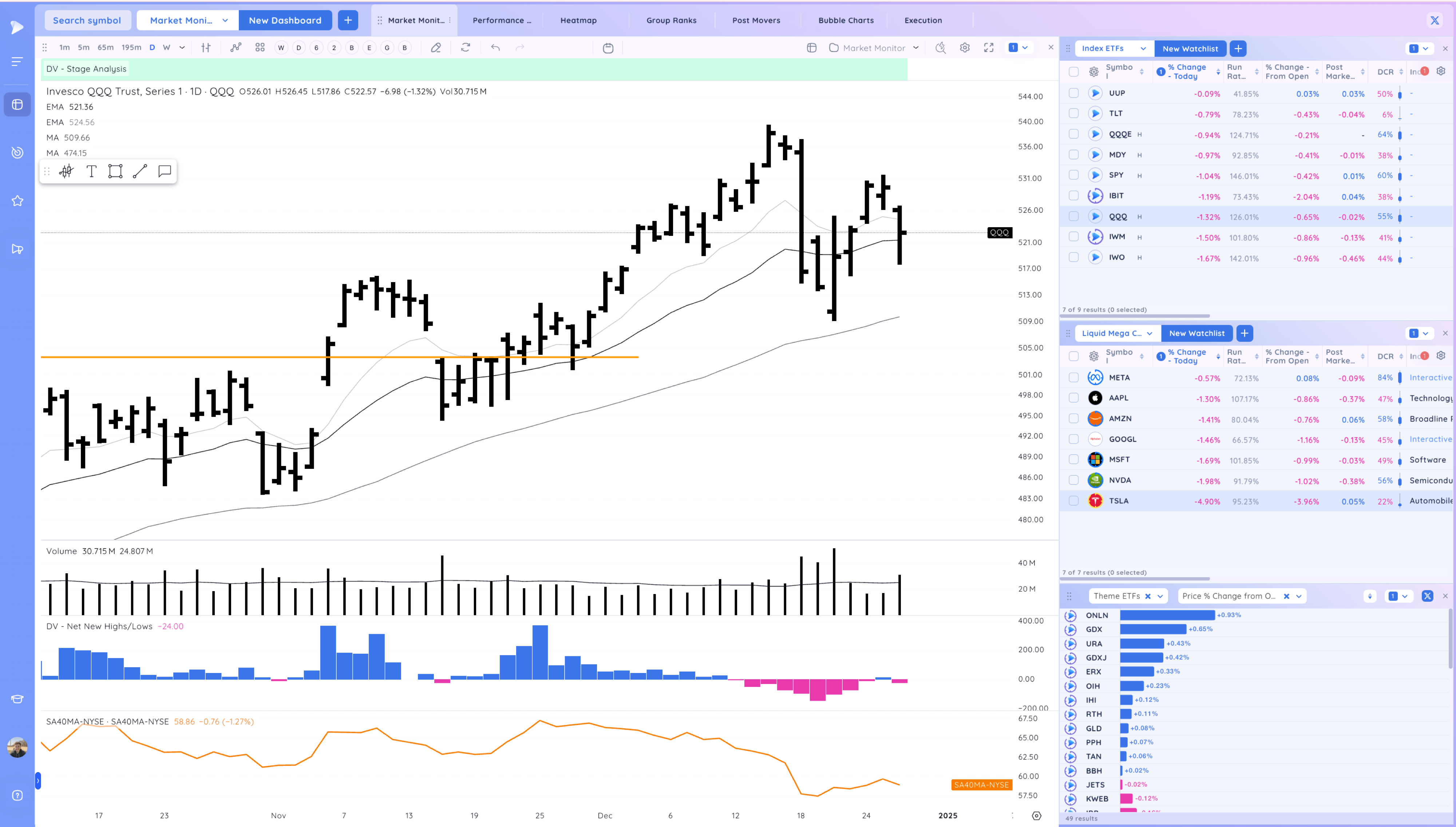
Task: Select the text annotation tool
Action: point(91,171)
